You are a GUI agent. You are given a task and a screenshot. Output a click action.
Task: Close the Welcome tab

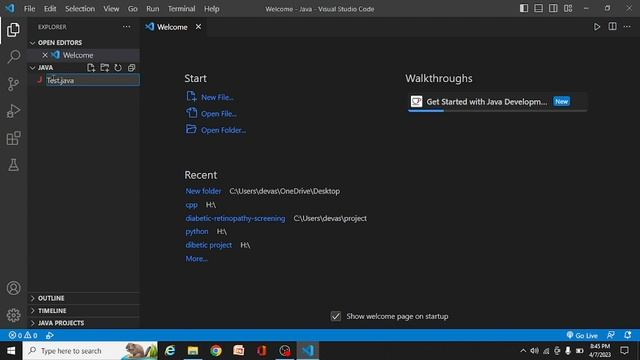[x=198, y=27]
